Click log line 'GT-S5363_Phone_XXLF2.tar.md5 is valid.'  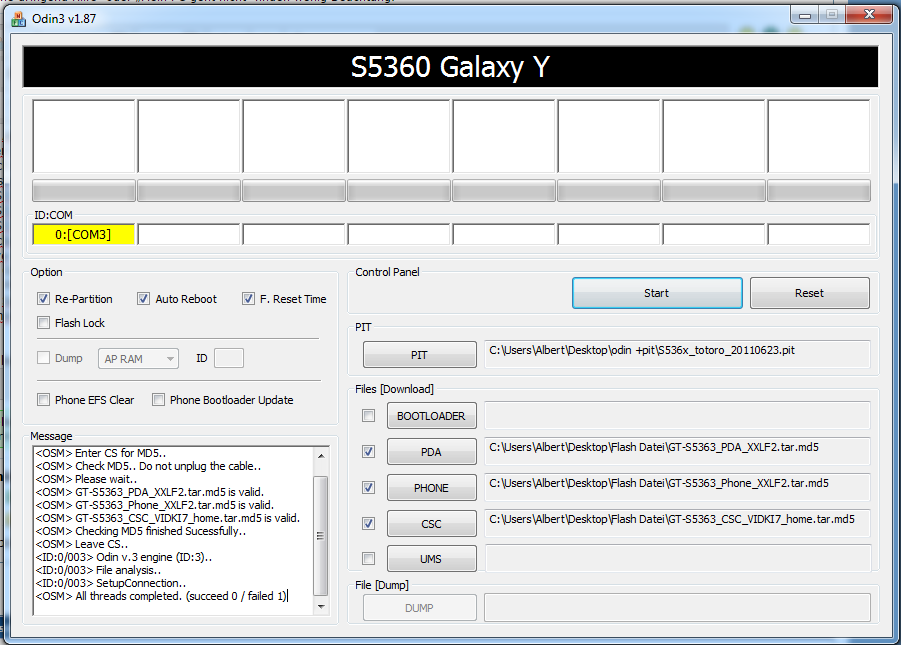[155, 505]
